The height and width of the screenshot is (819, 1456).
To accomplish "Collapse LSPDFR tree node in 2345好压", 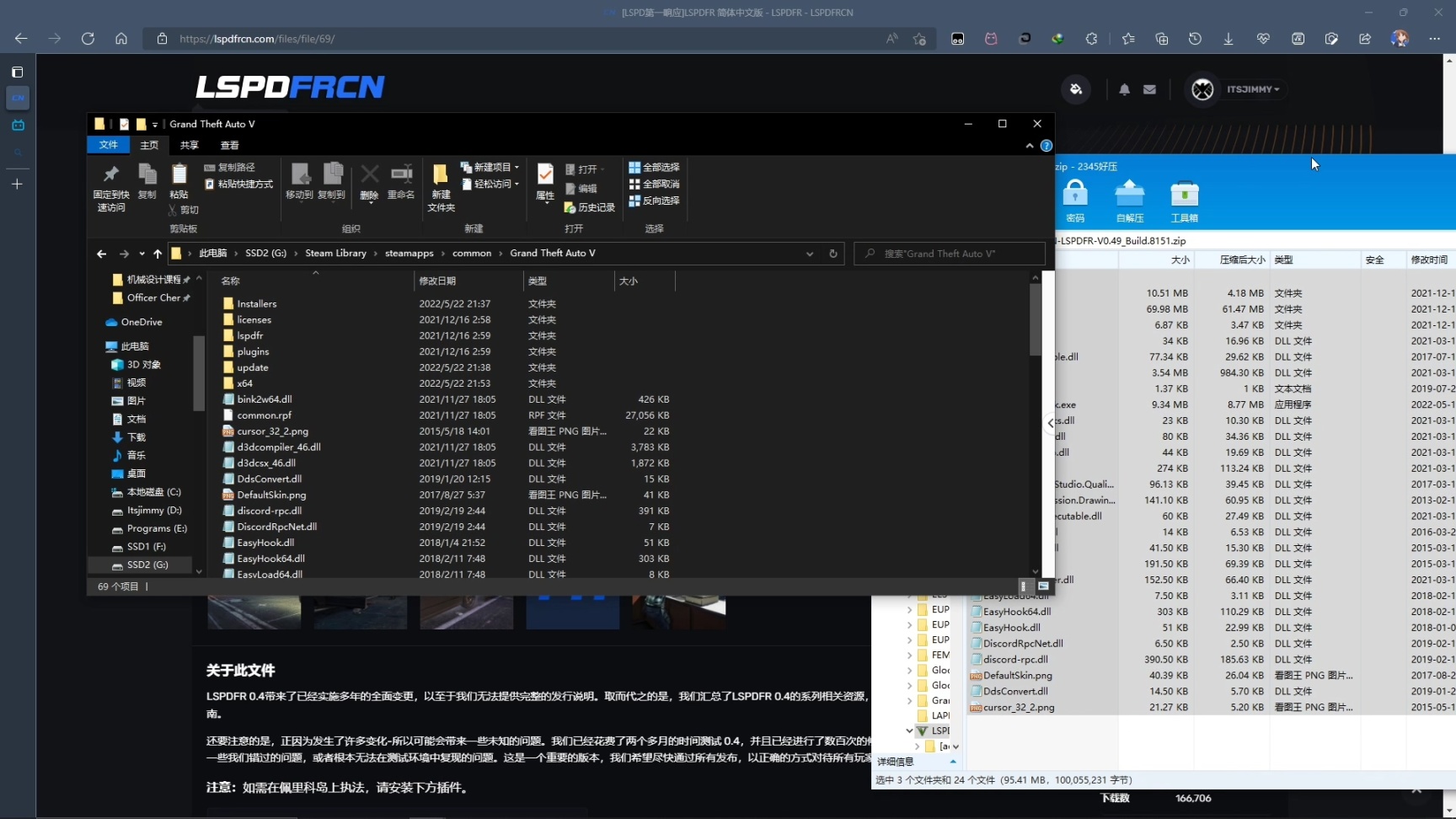I will point(909,731).
